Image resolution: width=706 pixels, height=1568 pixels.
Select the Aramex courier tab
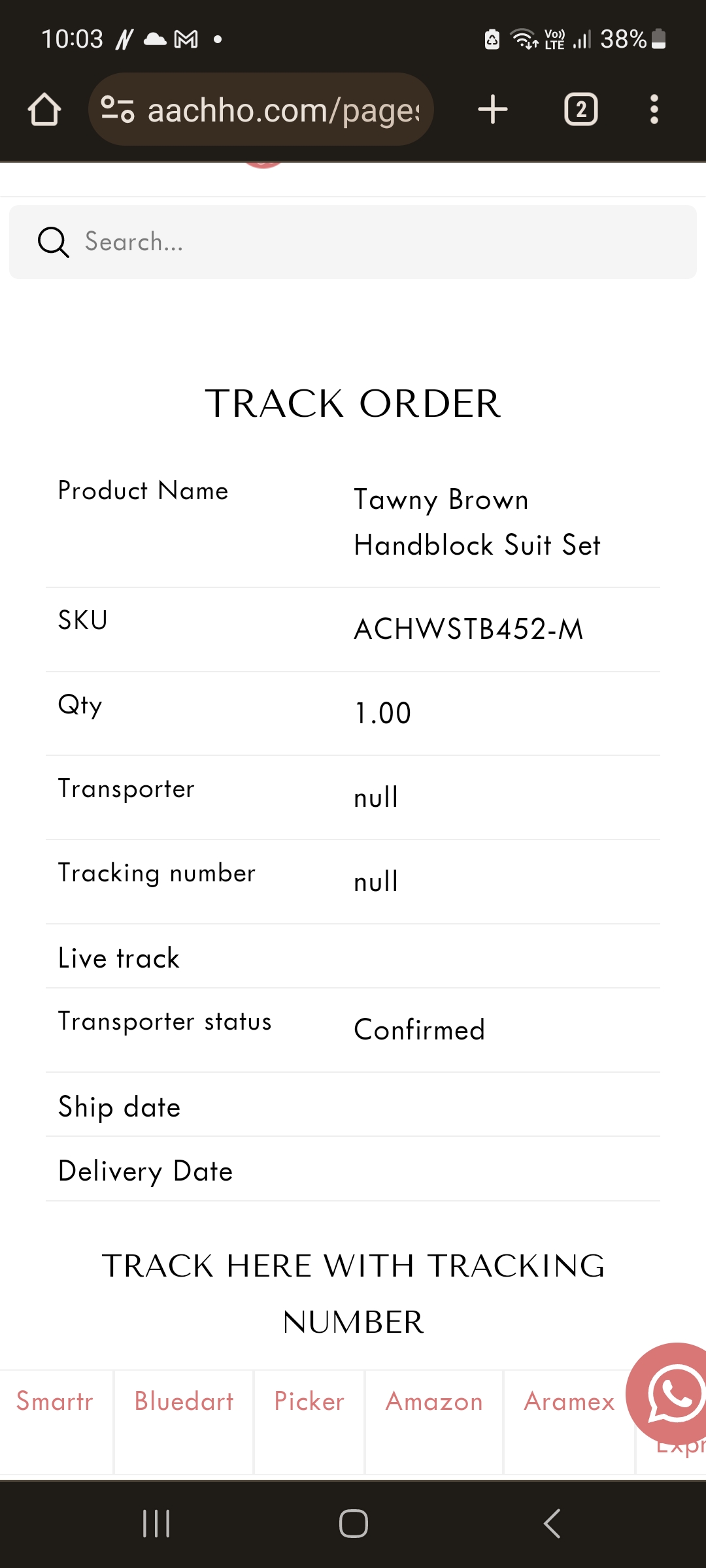(x=569, y=1401)
